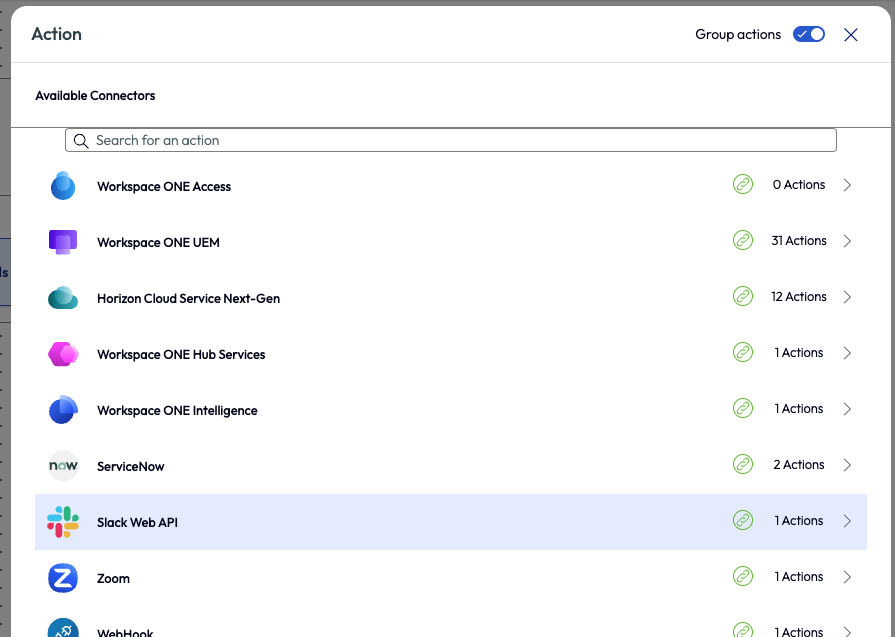
Task: Expand the ServiceNow row chevron
Action: pyautogui.click(x=847, y=465)
